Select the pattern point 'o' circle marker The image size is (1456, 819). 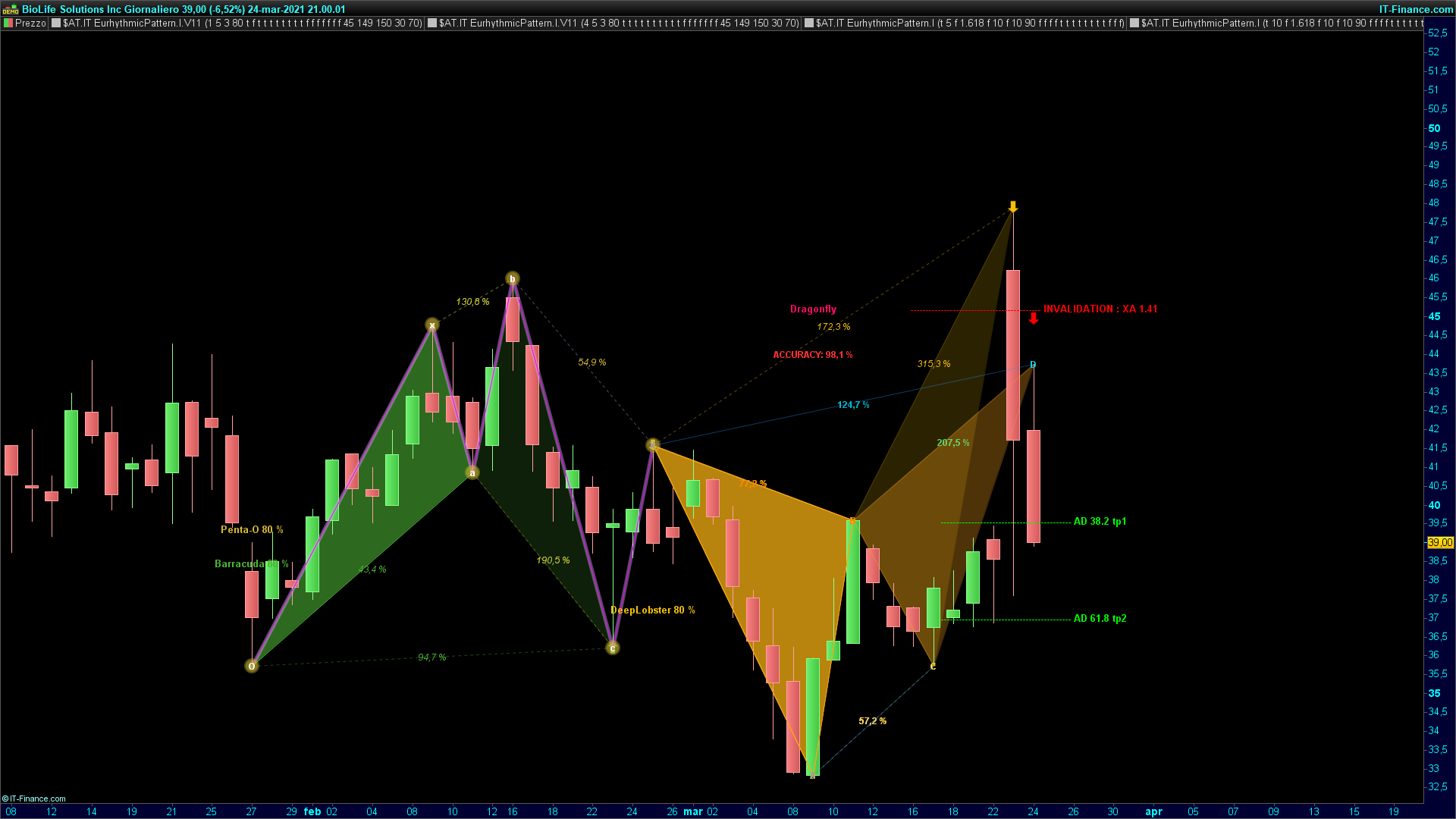[252, 666]
